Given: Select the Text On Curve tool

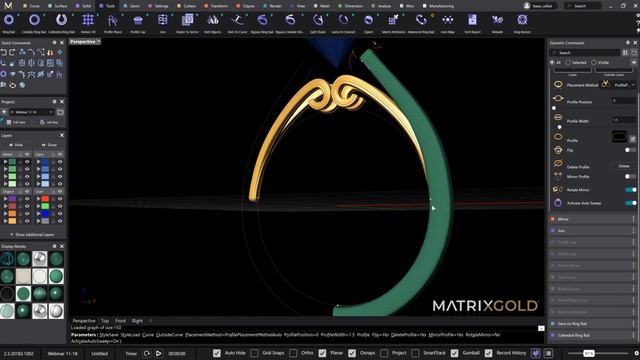Looking at the screenshot, I should point(237,23).
